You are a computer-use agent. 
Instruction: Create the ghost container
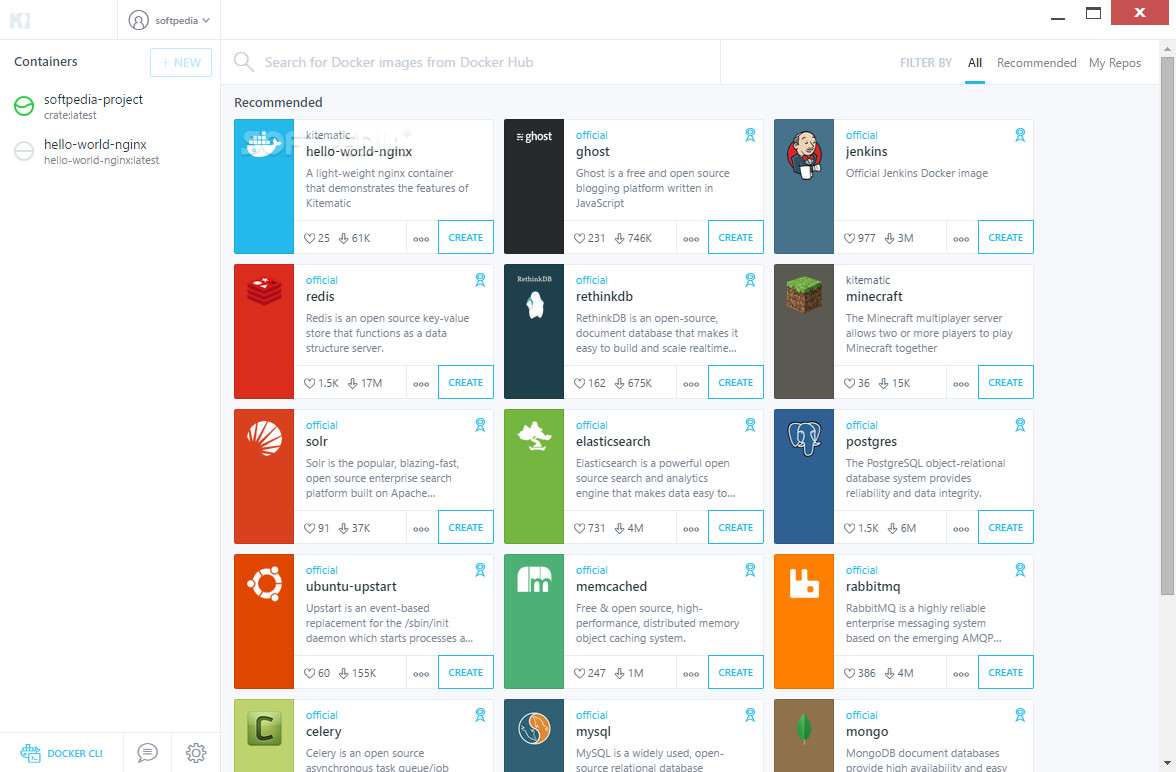[736, 237]
